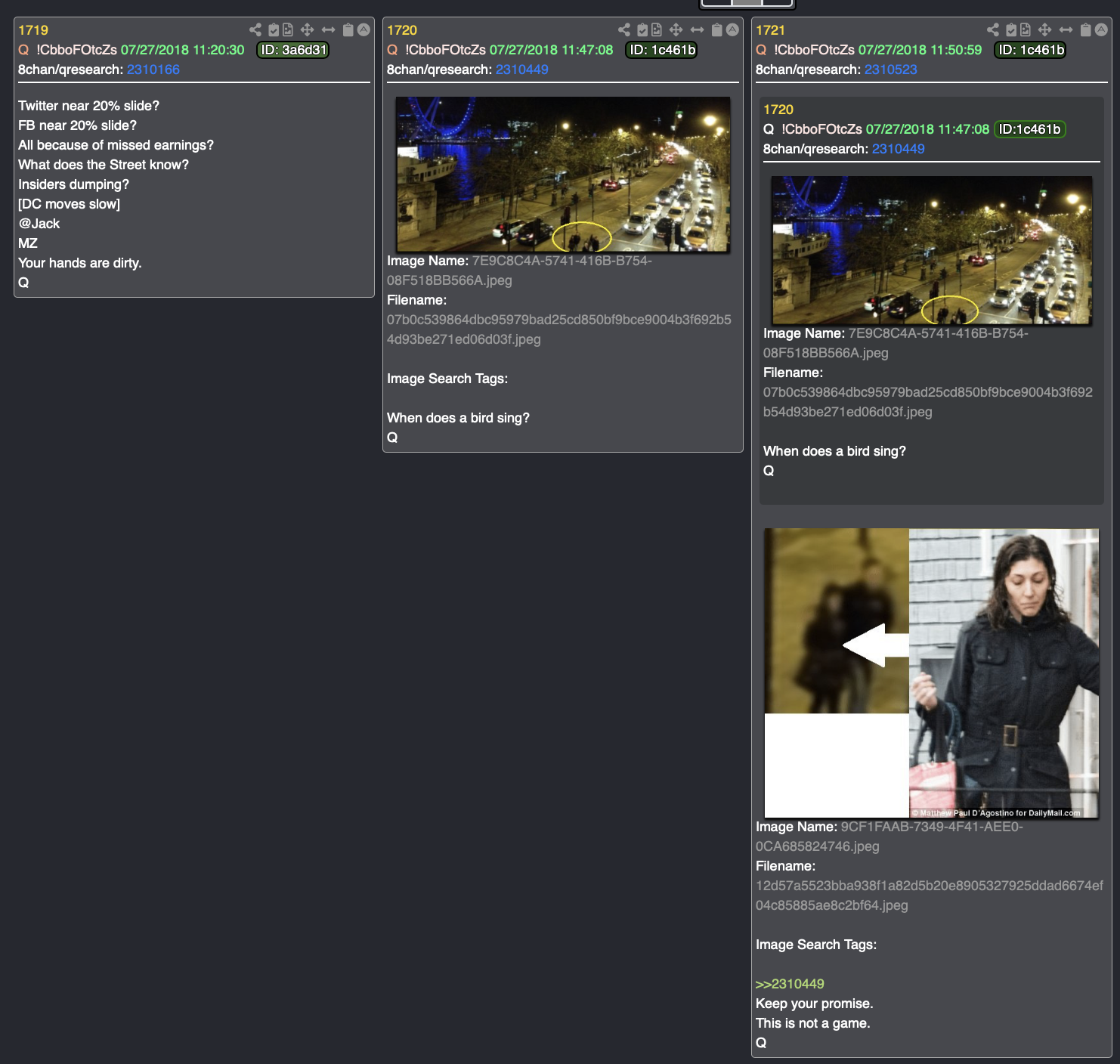Image resolution: width=1120 pixels, height=1064 pixels.
Task: Click the plain clipboard icon on post 1719
Action: pos(348,29)
